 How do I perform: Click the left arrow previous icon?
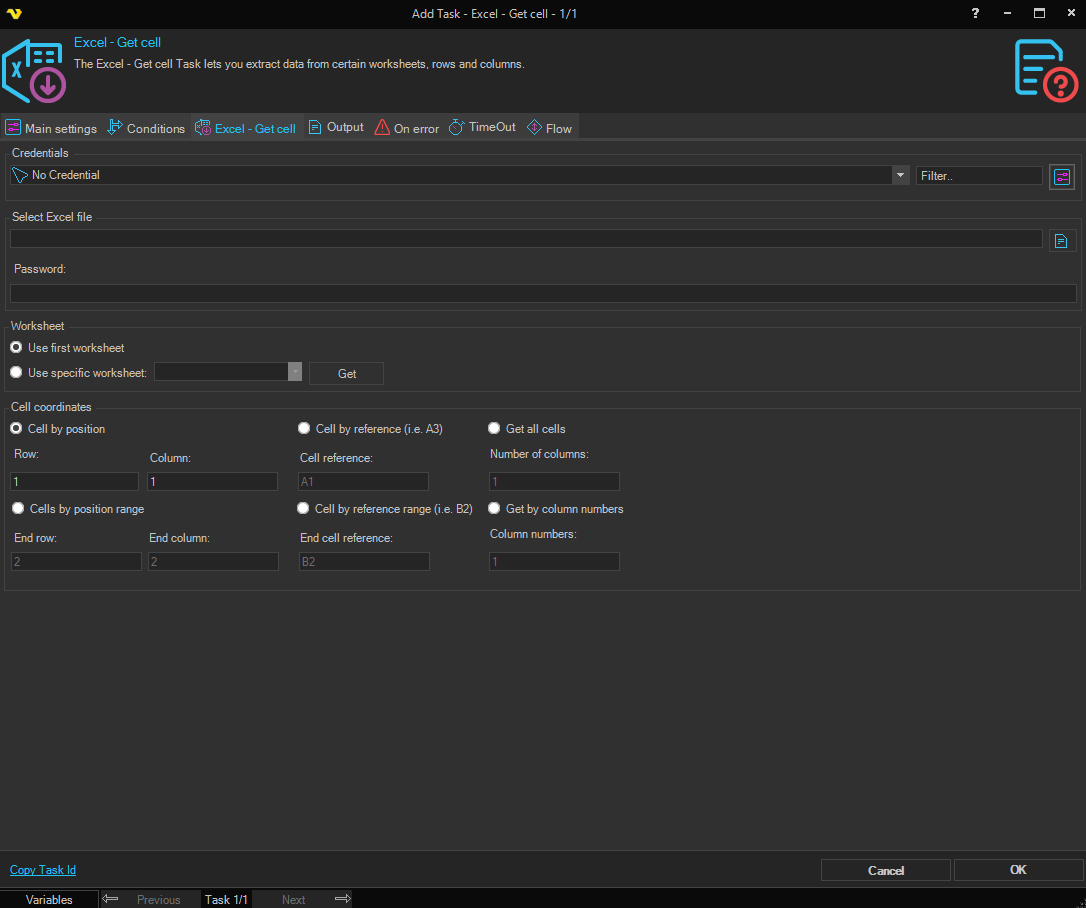(110, 899)
